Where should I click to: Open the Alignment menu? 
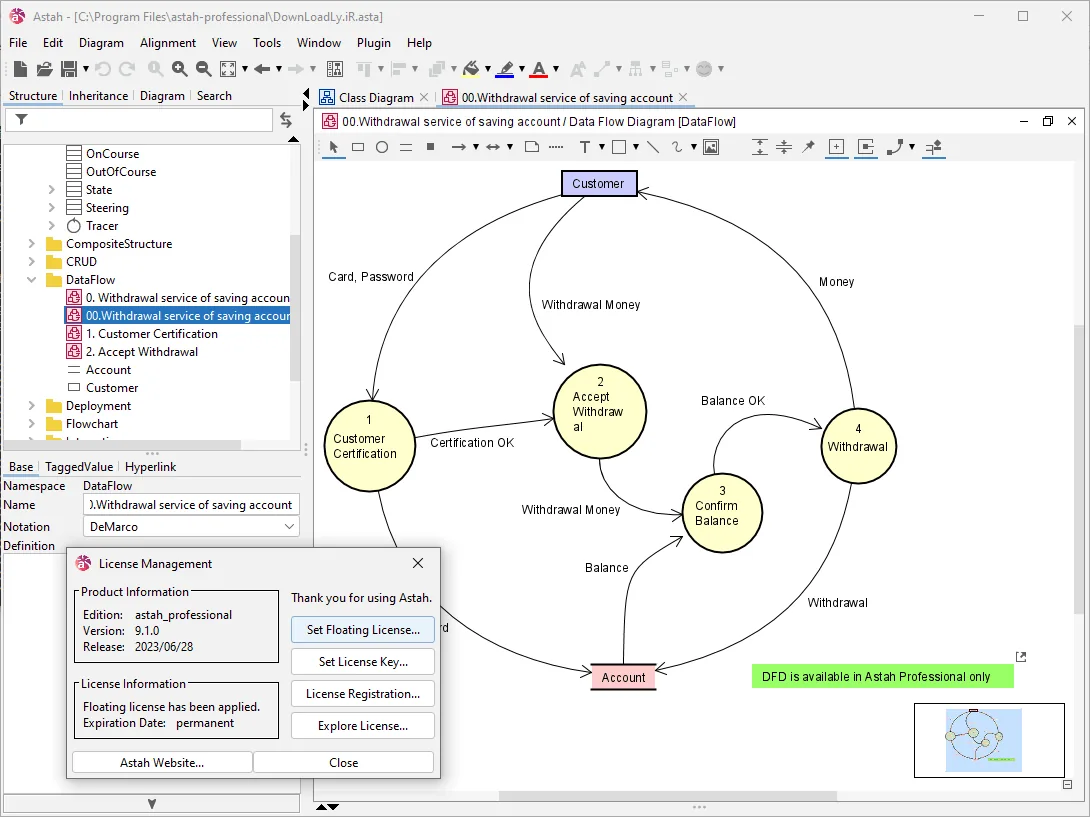tap(168, 42)
